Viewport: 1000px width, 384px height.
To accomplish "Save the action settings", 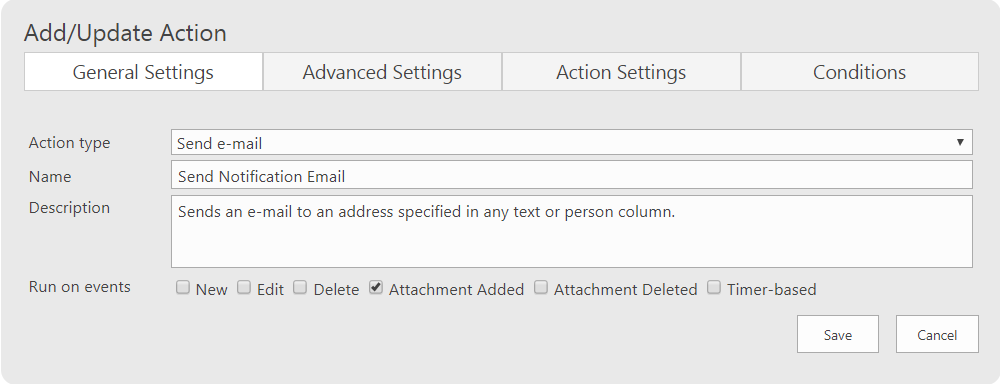I will tap(837, 334).
